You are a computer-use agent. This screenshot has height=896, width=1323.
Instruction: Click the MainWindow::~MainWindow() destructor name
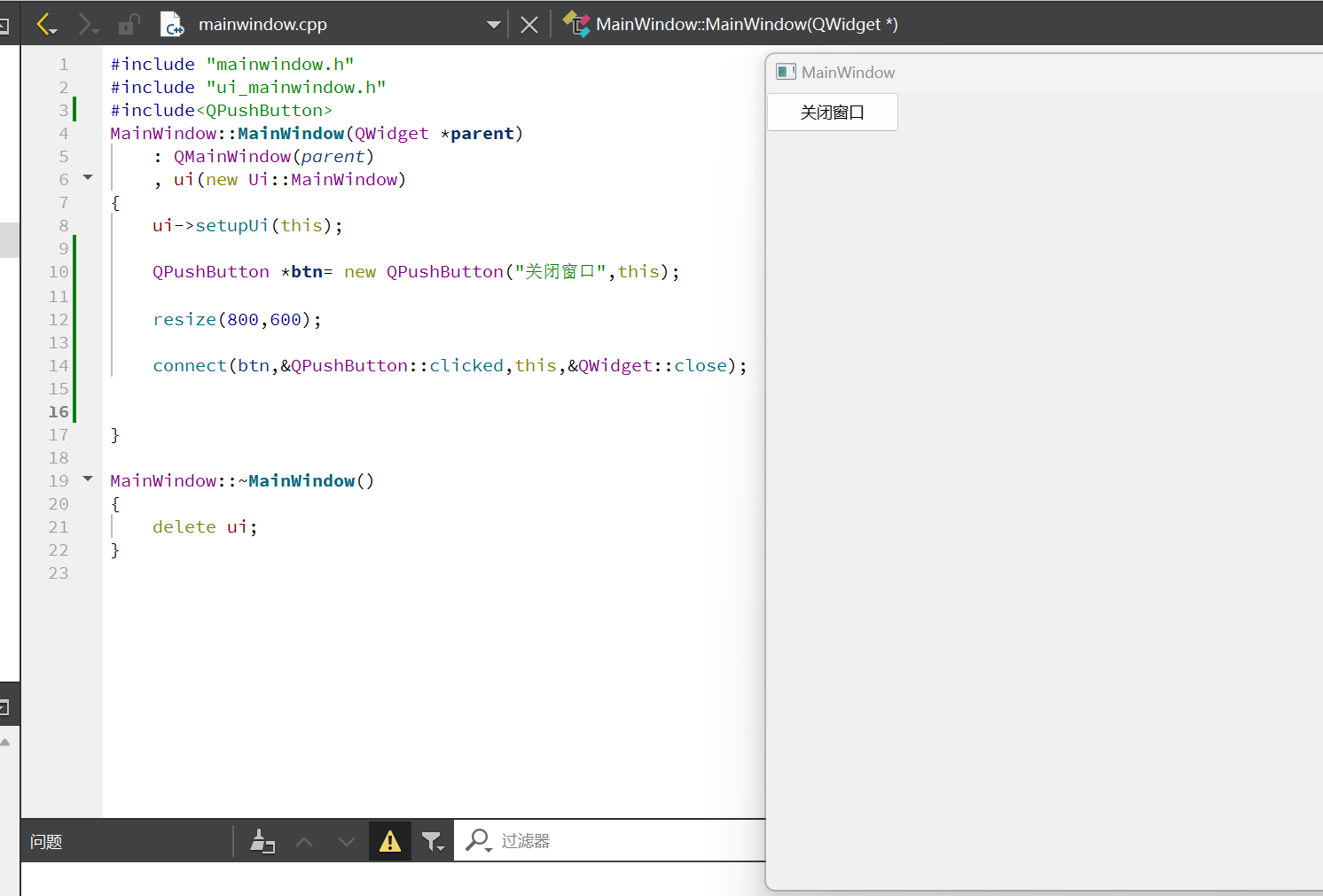click(242, 480)
